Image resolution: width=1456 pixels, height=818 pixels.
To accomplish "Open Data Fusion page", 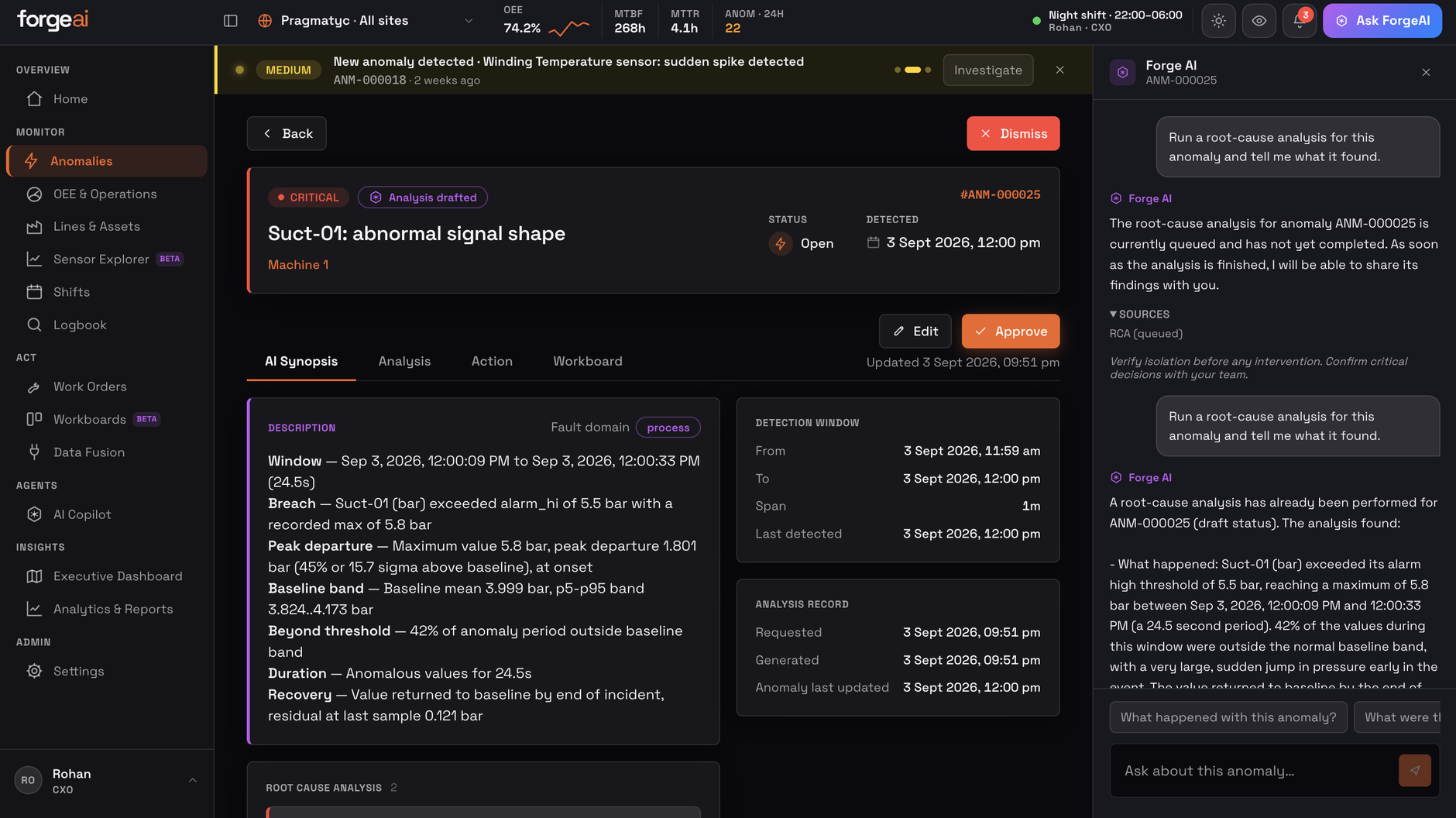I will click(x=107, y=452).
